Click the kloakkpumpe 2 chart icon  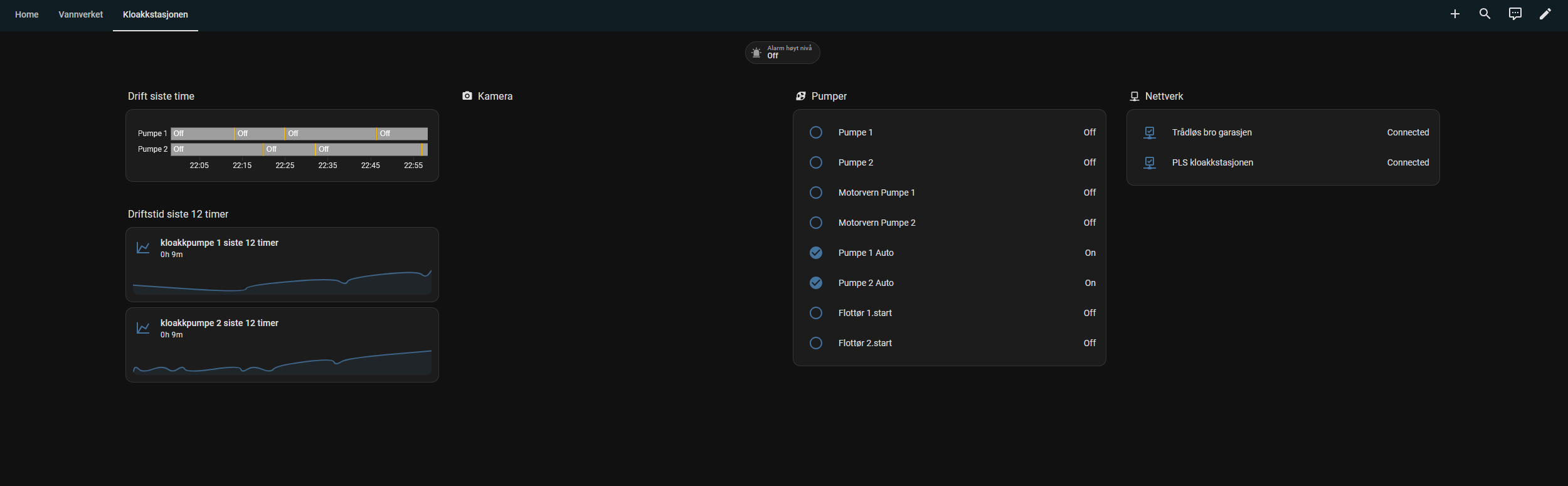pyautogui.click(x=143, y=328)
